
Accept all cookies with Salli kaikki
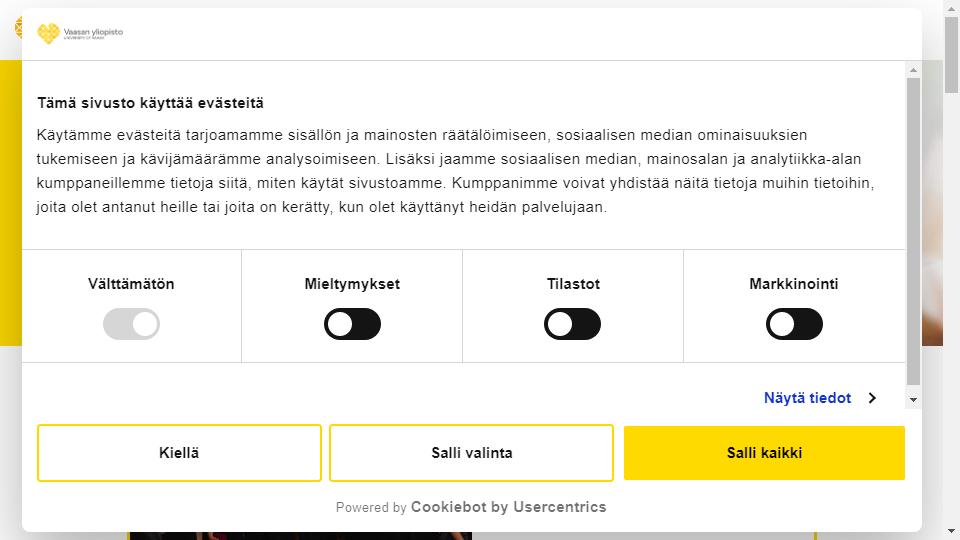[x=764, y=453]
